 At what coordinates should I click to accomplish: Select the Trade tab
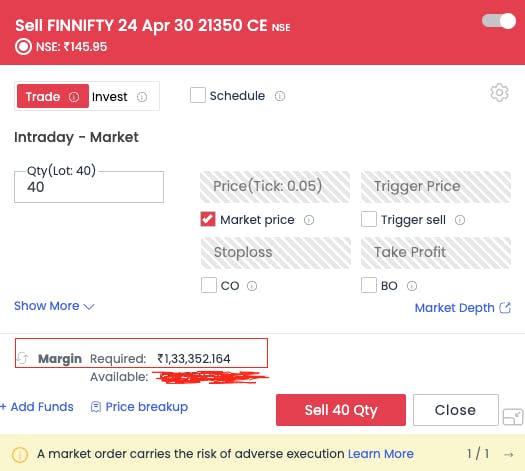(x=53, y=96)
